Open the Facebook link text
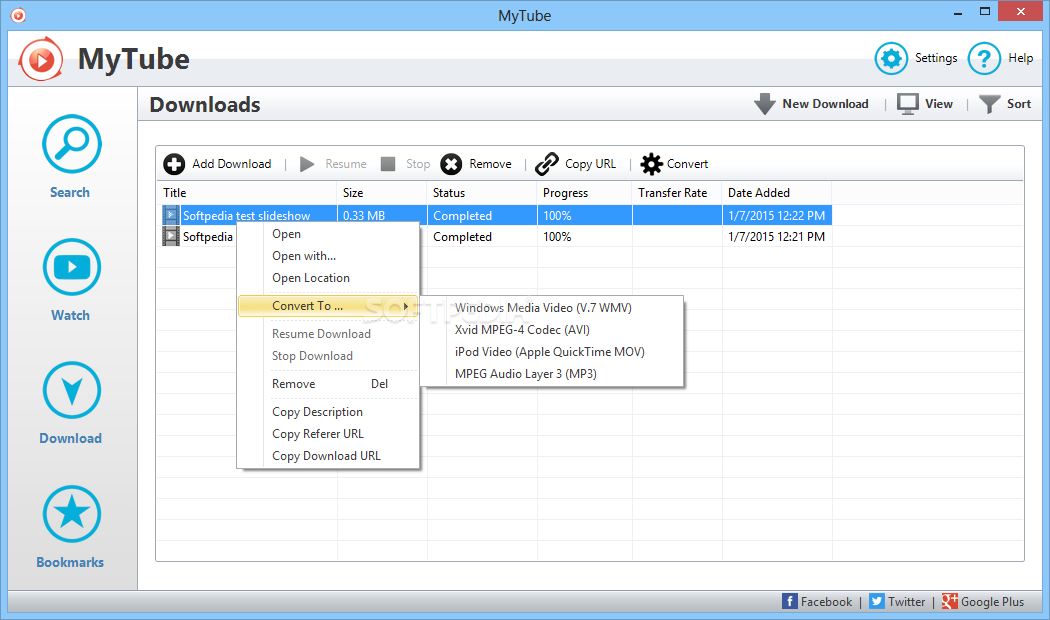 [x=826, y=602]
